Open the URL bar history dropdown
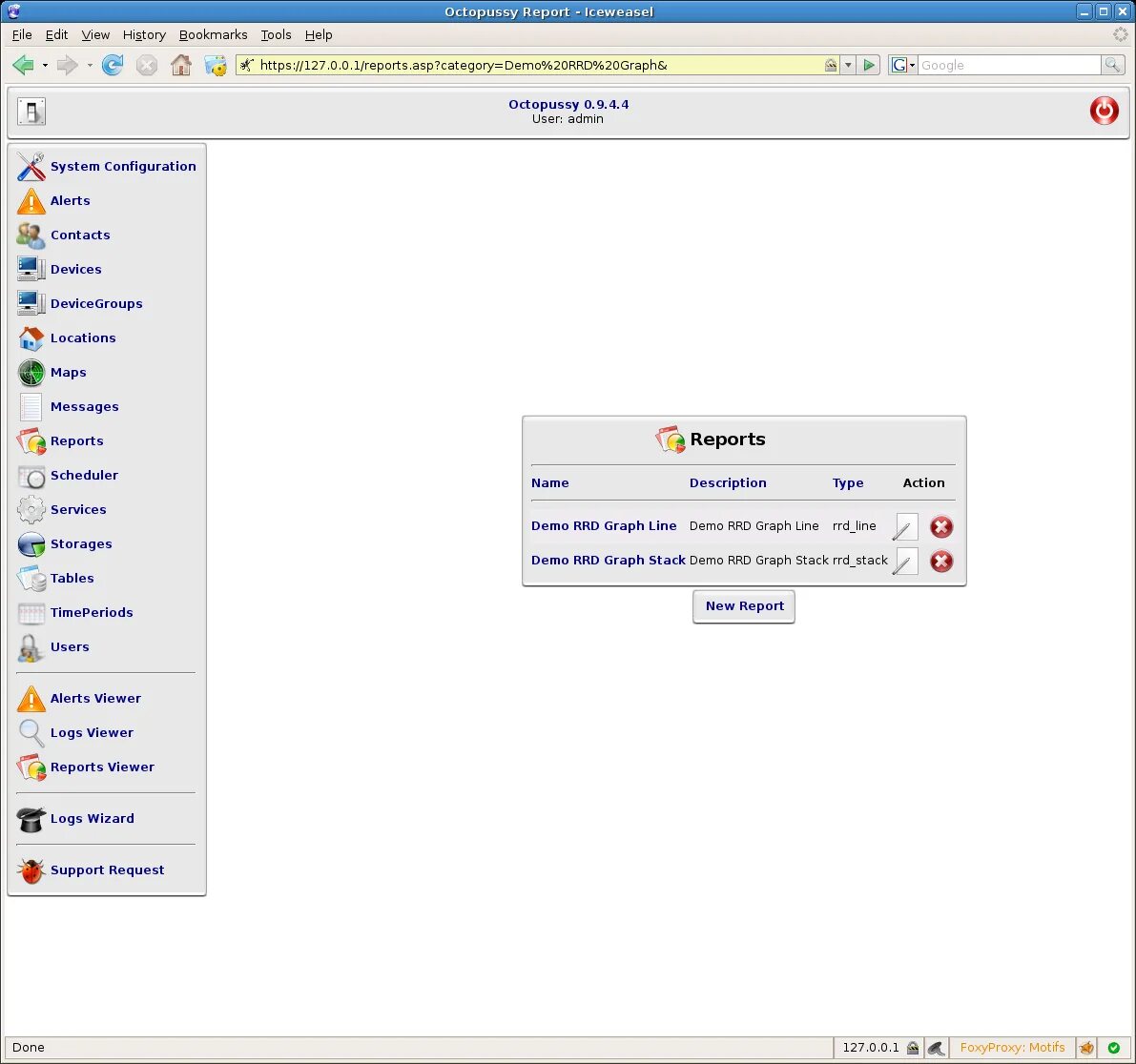Viewport: 1136px width, 1064px height. (848, 65)
